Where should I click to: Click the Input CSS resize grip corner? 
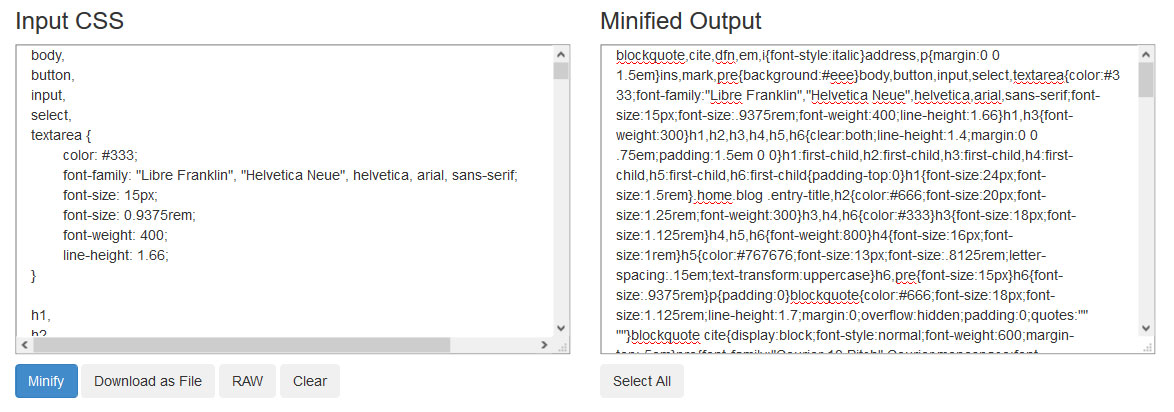[x=562, y=345]
